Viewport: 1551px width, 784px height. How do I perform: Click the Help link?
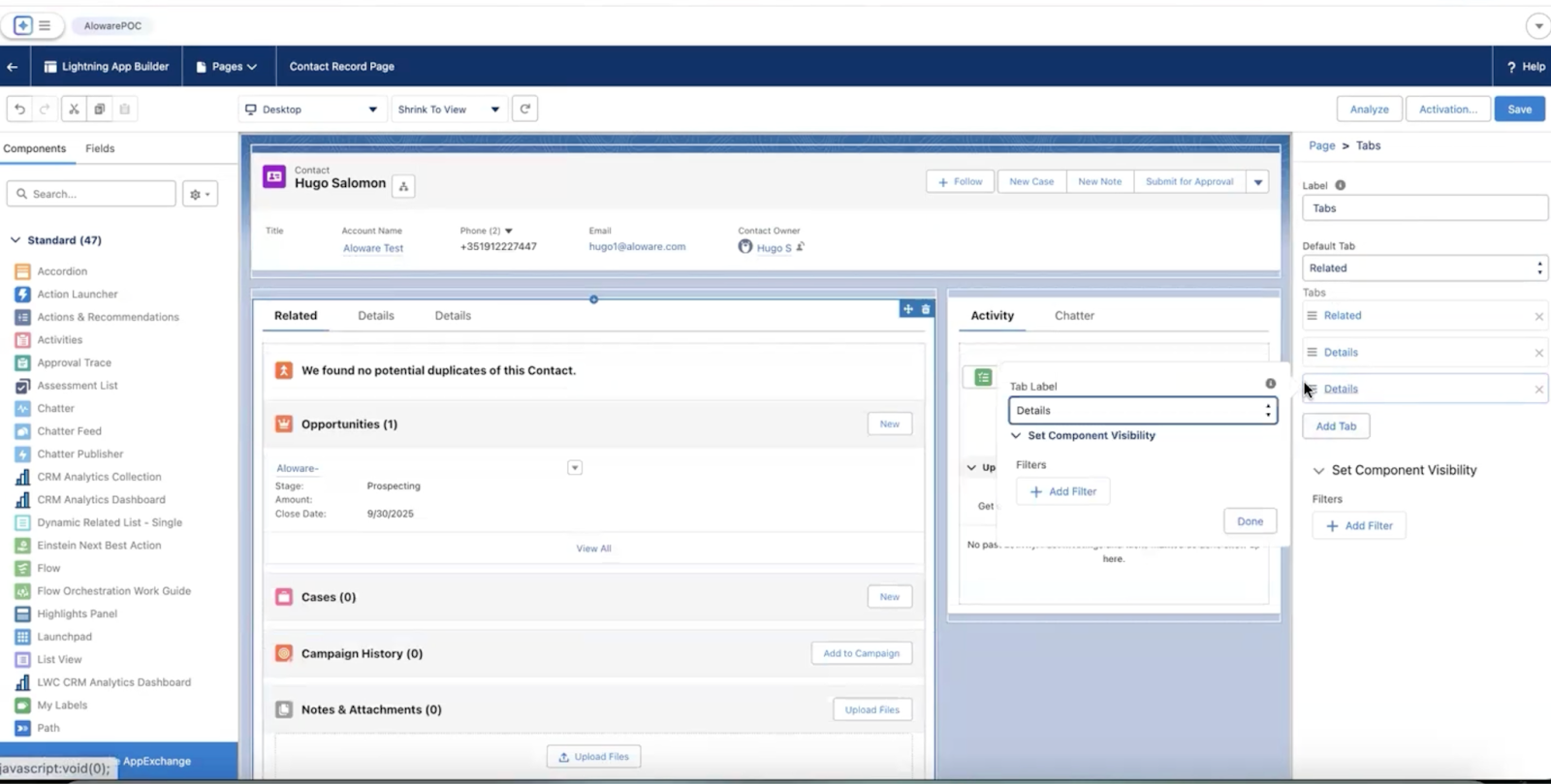pos(1526,67)
